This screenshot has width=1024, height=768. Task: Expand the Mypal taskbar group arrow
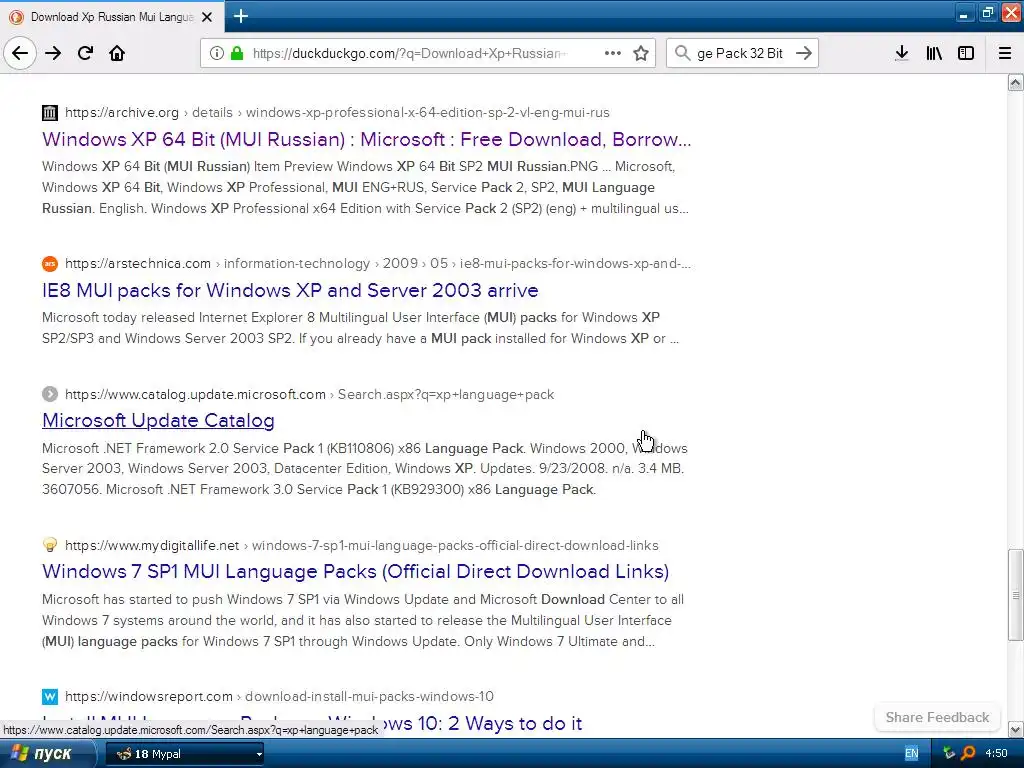tap(259, 754)
